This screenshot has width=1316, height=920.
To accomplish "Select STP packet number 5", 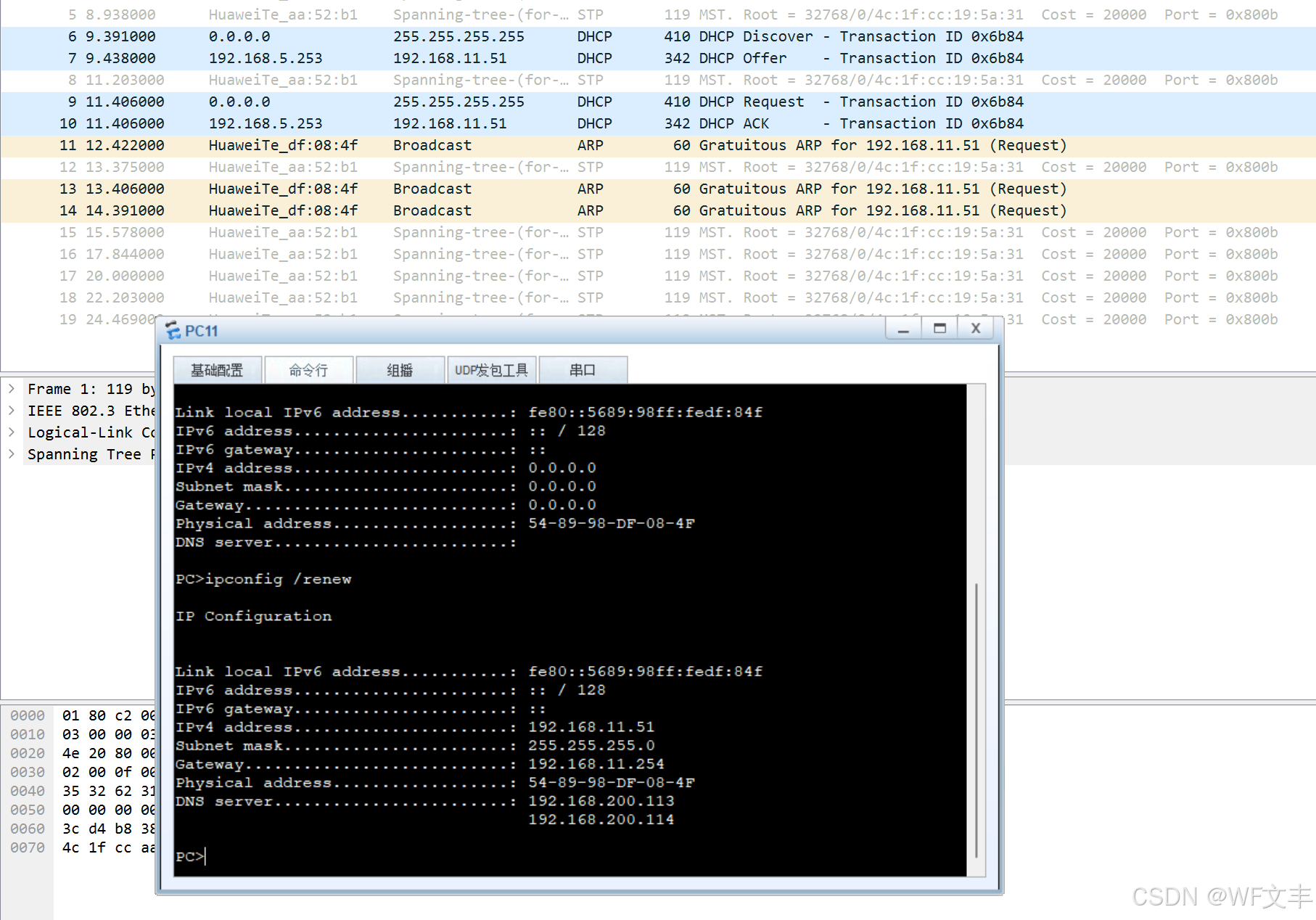I will (658, 15).
